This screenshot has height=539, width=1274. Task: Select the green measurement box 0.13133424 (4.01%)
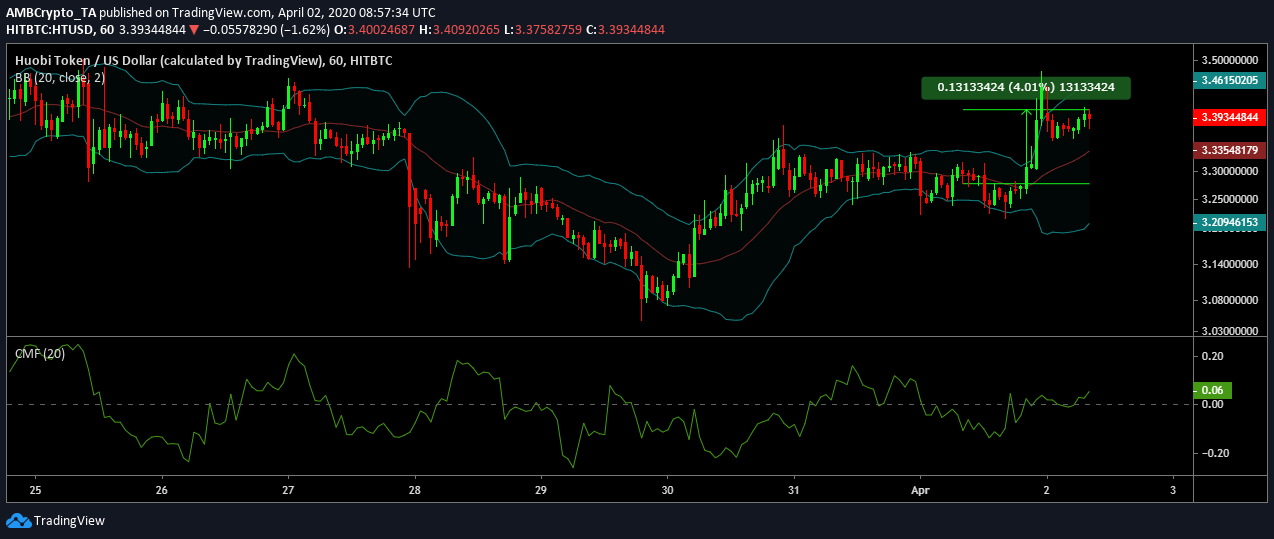point(1026,88)
